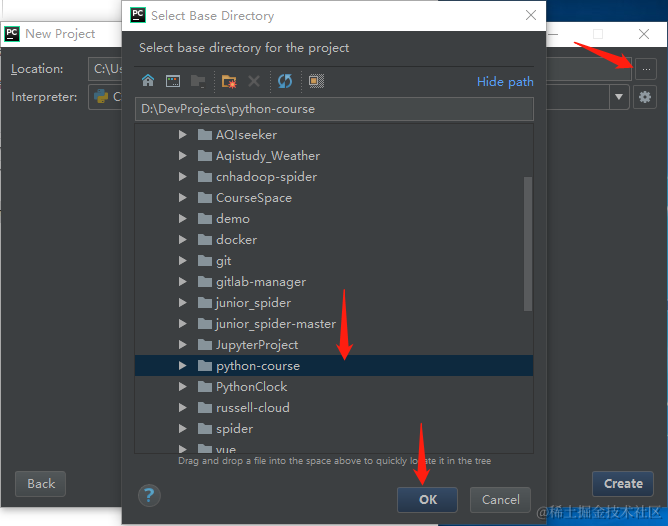Select the junior_spider folder name
The image size is (668, 526).
pos(253,303)
